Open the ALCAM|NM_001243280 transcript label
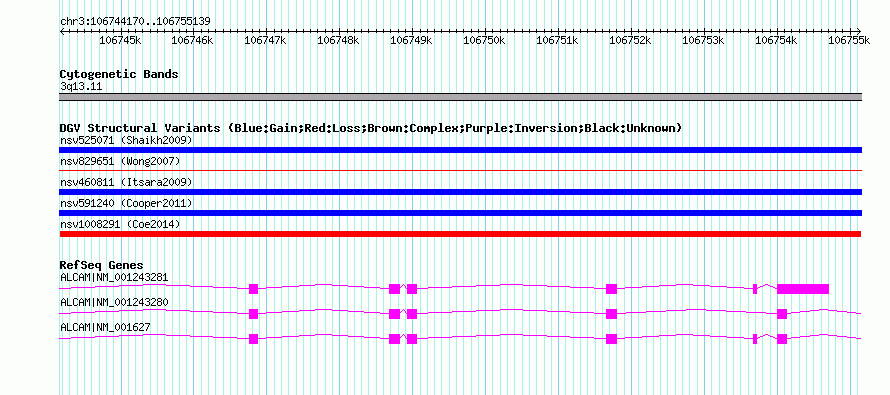The image size is (890, 395). point(114,302)
